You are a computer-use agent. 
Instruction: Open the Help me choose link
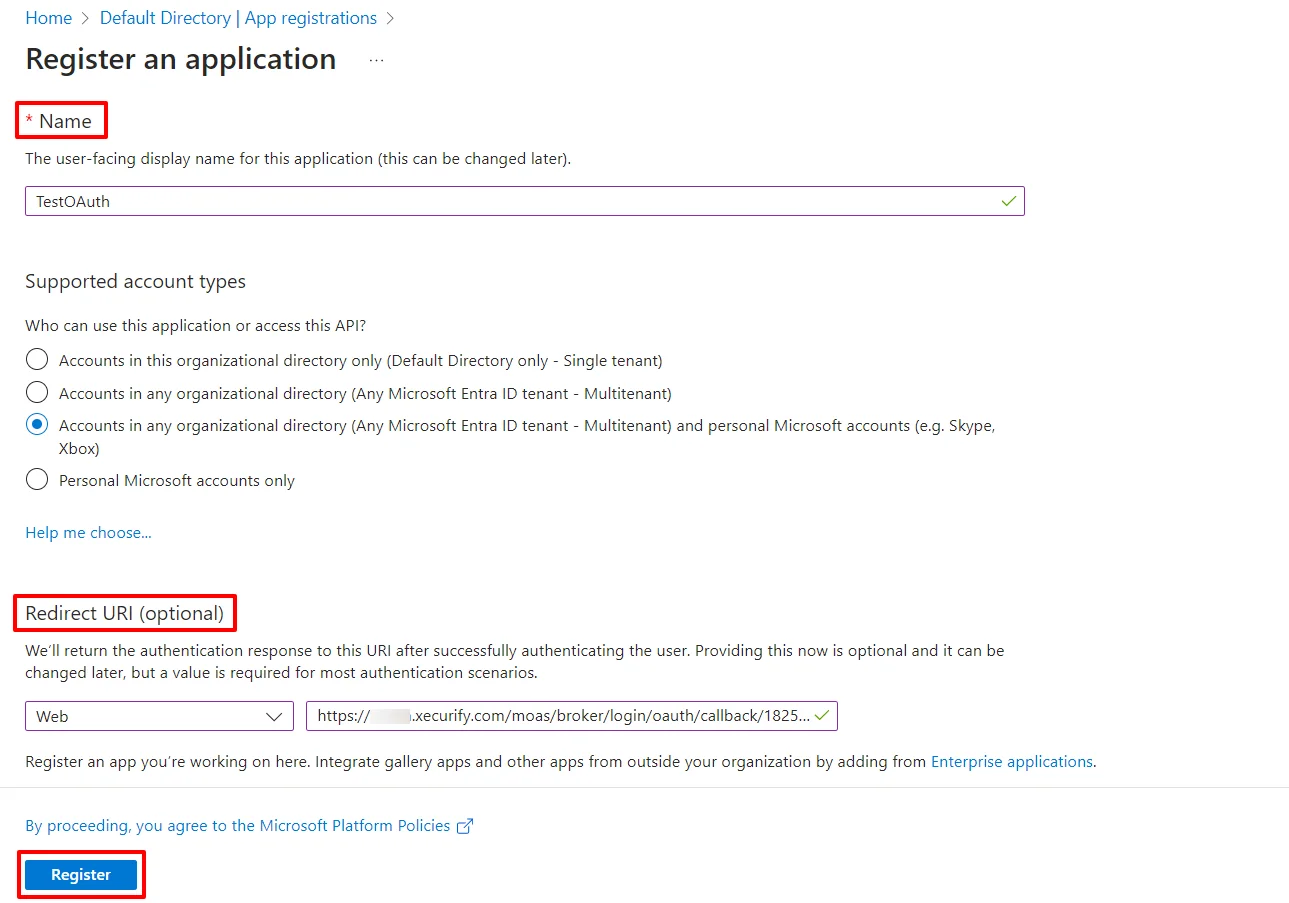pyautogui.click(x=88, y=532)
